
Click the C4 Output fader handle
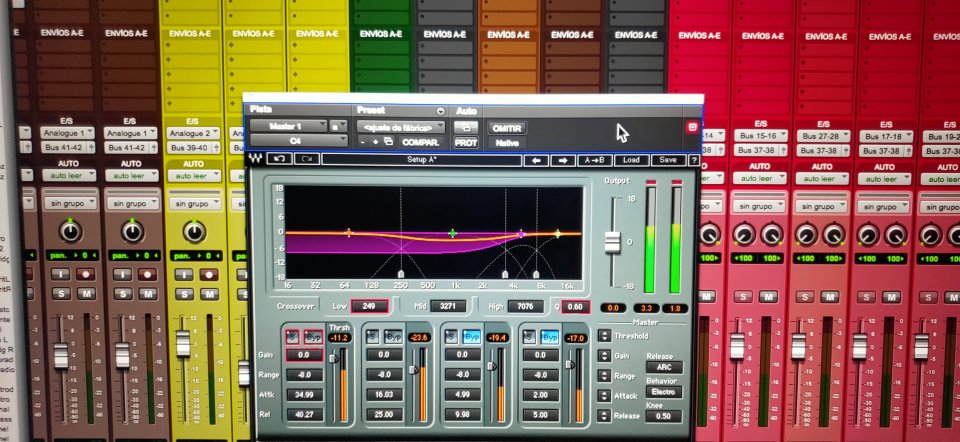click(612, 242)
